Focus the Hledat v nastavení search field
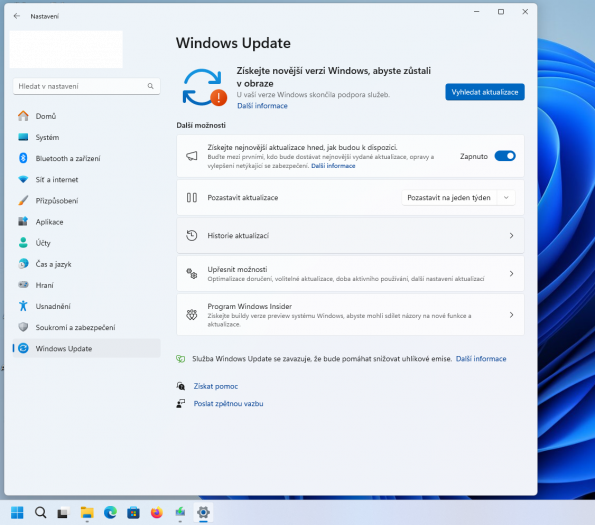Screen dimensions: 595x525 click(x=87, y=86)
